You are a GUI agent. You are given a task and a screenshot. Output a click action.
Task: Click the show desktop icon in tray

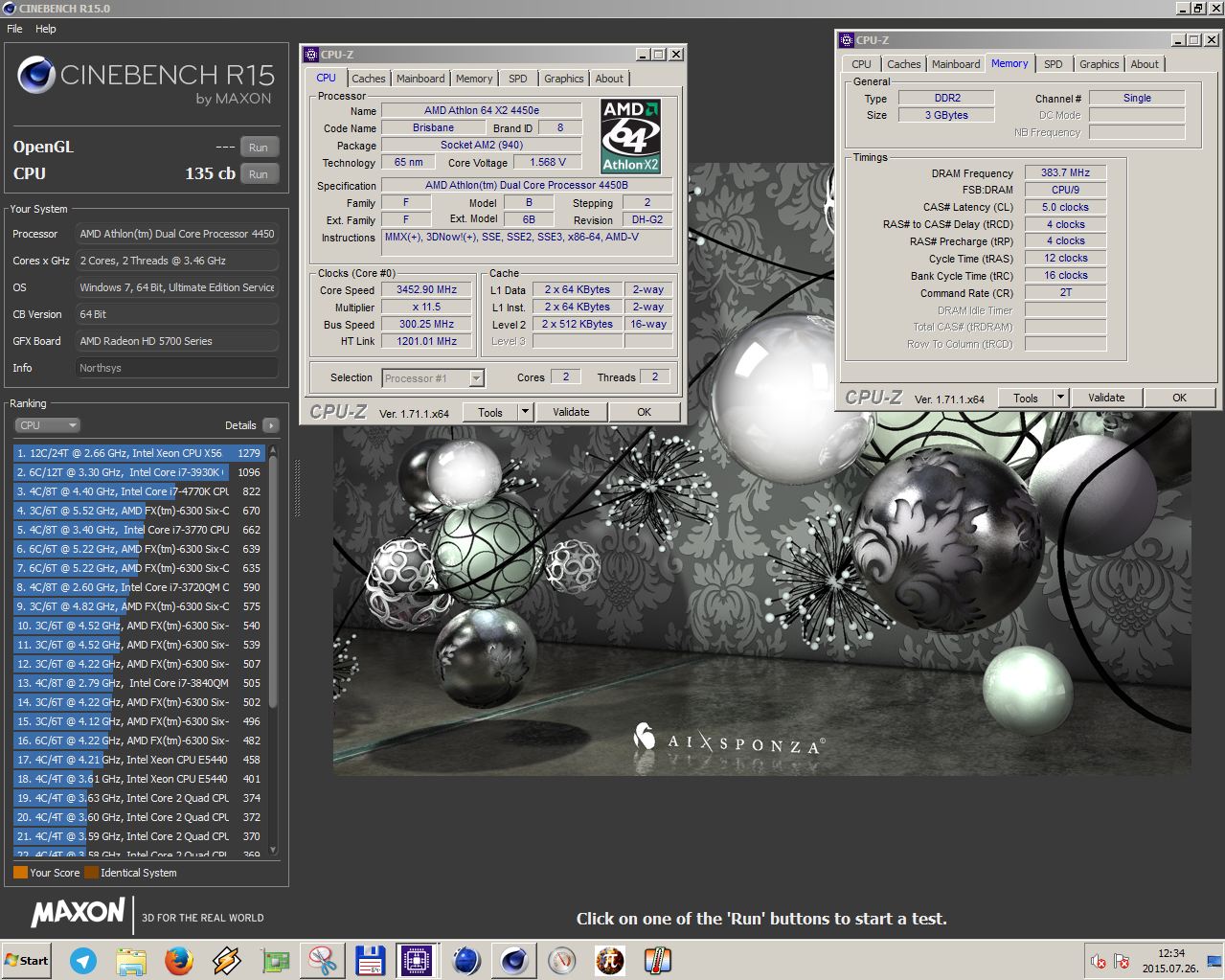(x=1216, y=960)
